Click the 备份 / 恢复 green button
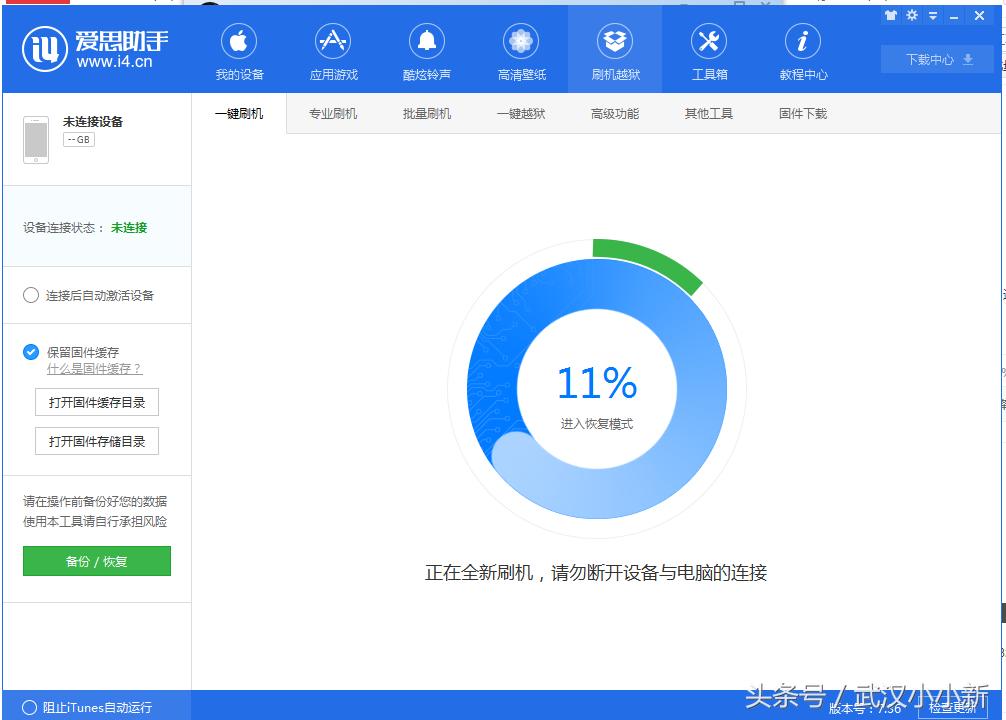1006x720 pixels. [x=96, y=561]
